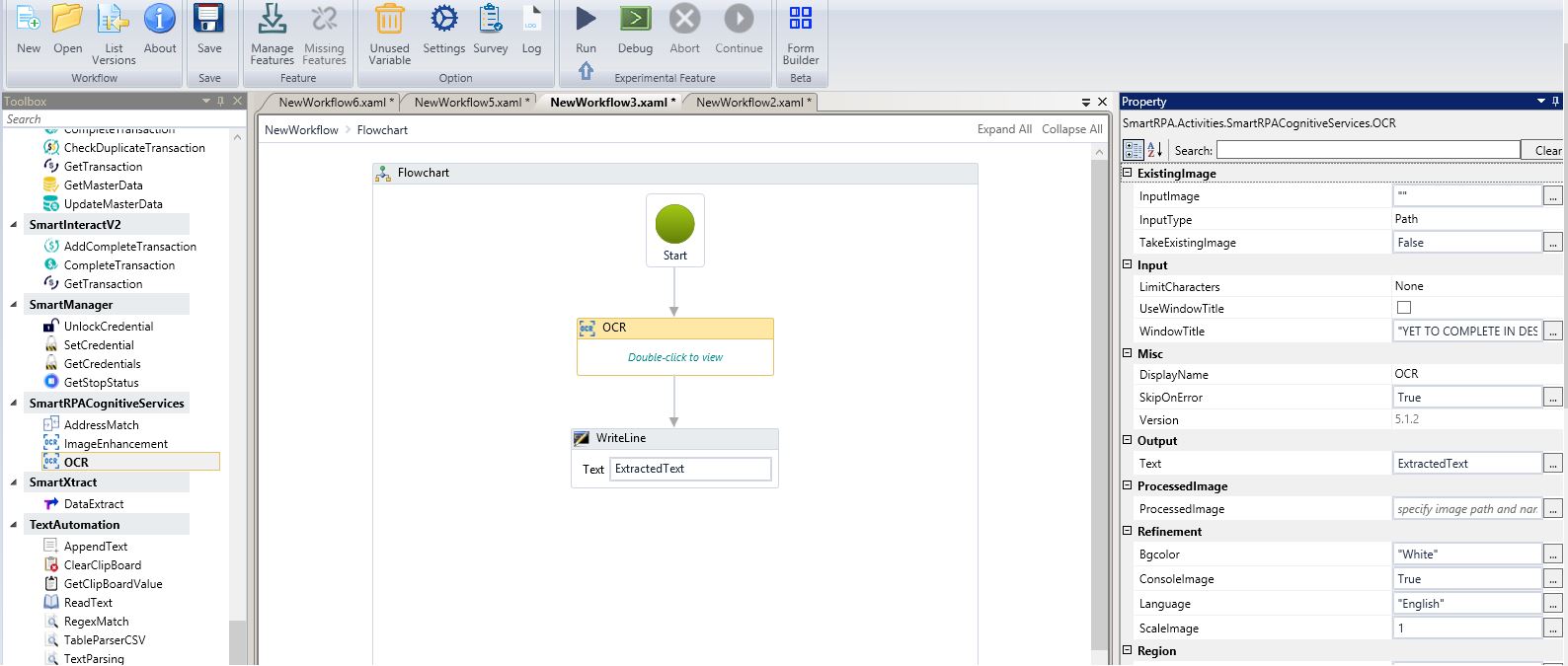
Task: Enable the UseWindowTitle checkbox
Action: point(1403,308)
